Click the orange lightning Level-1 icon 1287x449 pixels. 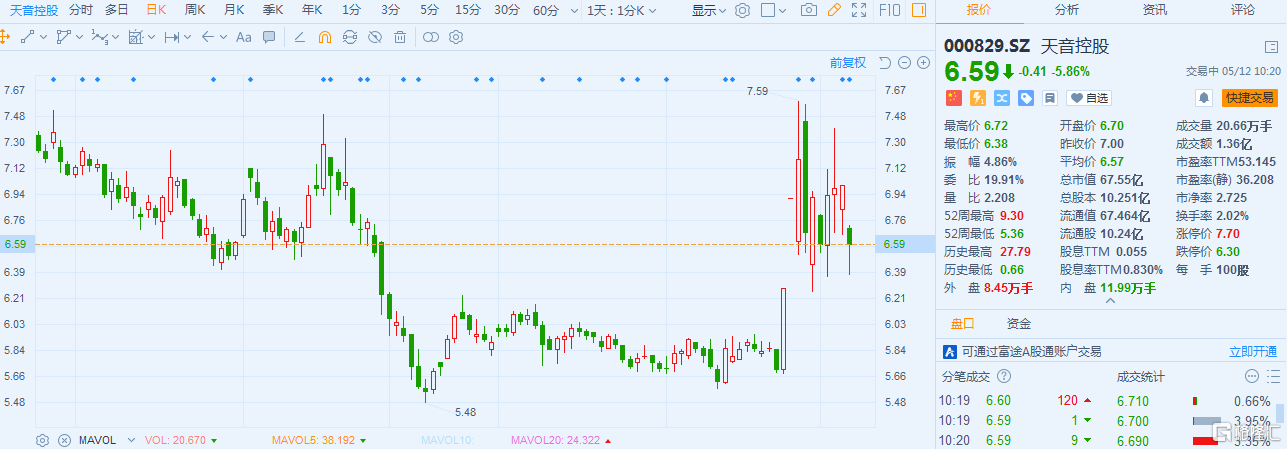coord(978,98)
